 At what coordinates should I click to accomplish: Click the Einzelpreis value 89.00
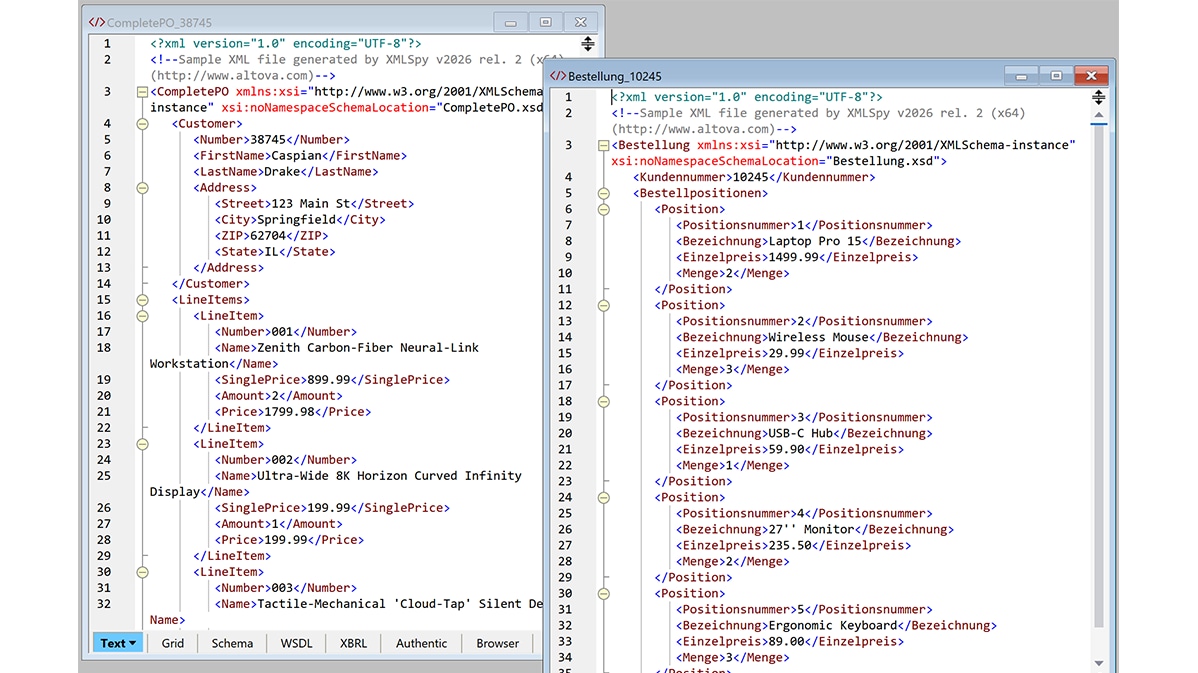click(786, 642)
